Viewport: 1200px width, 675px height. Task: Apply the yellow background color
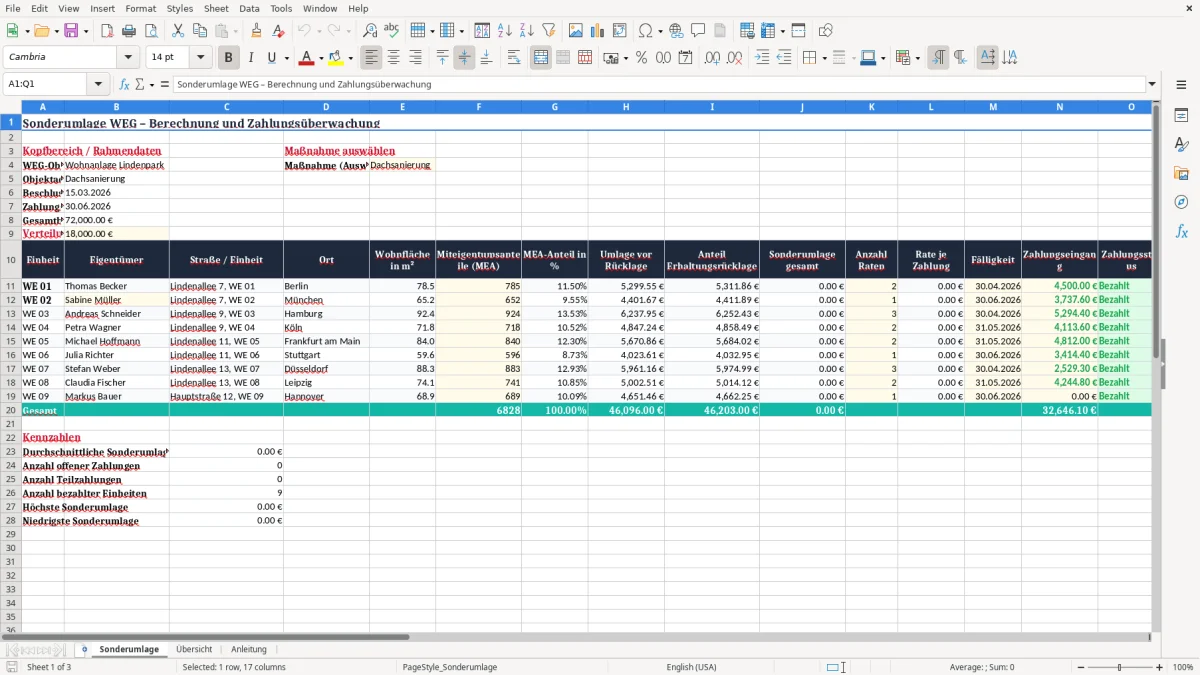[336, 58]
